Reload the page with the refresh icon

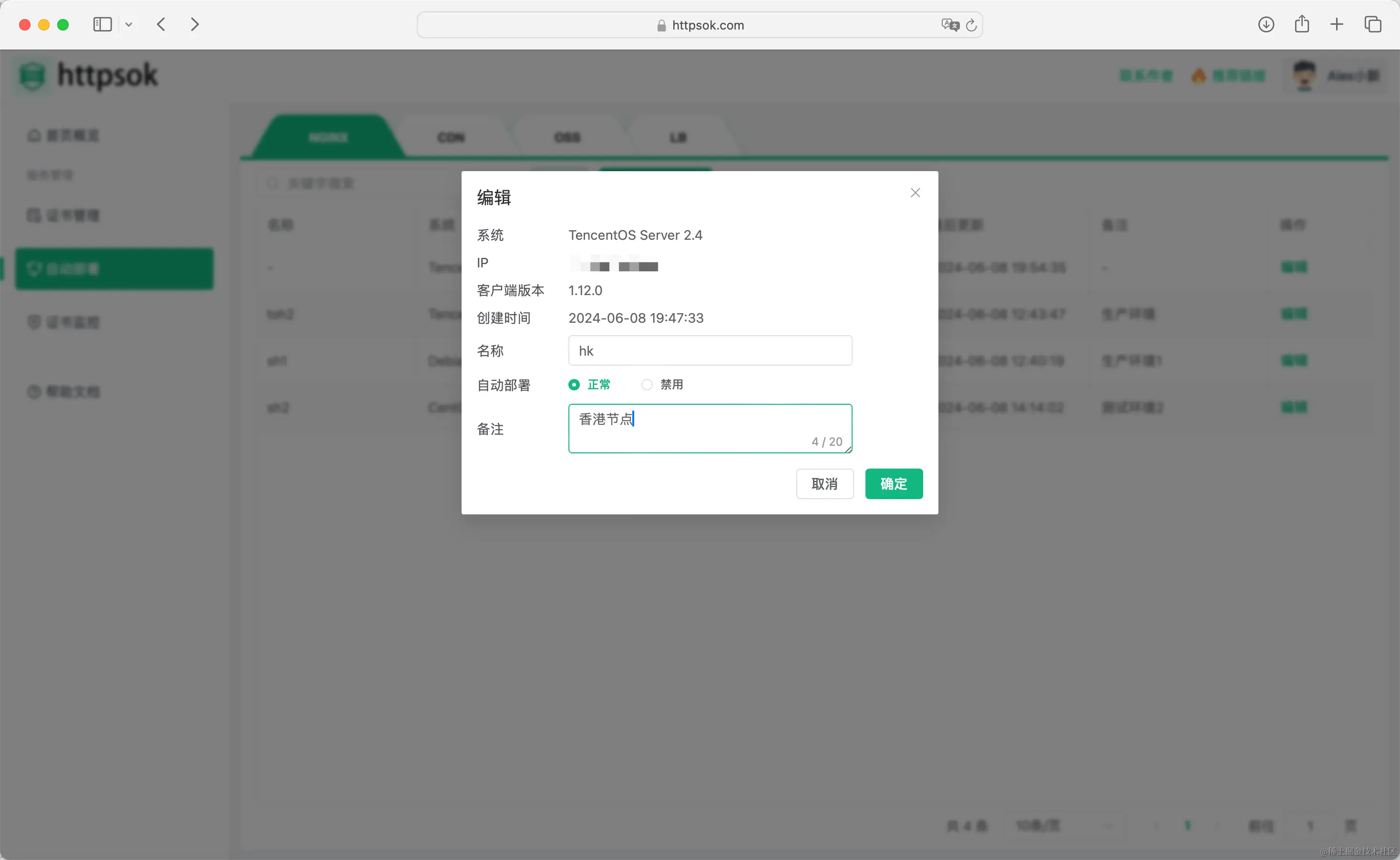[971, 25]
